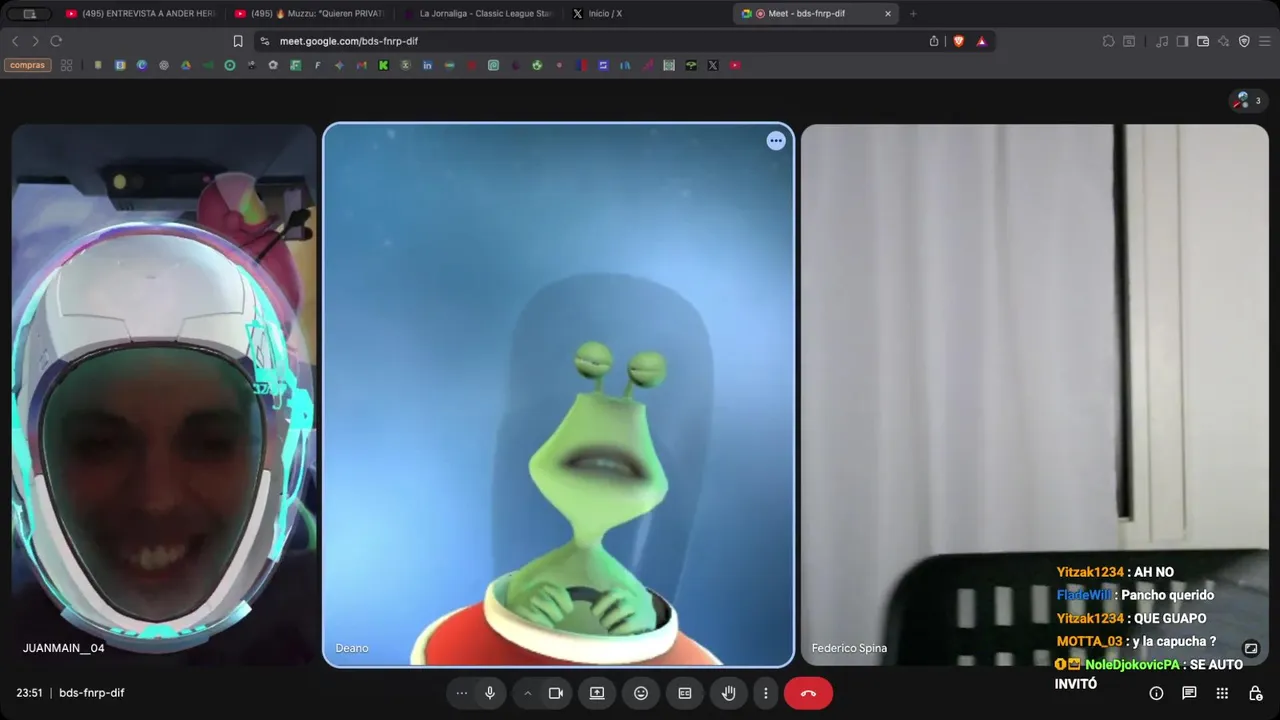Open Brave Wallet icon
The image size is (1280, 720).
(1203, 41)
